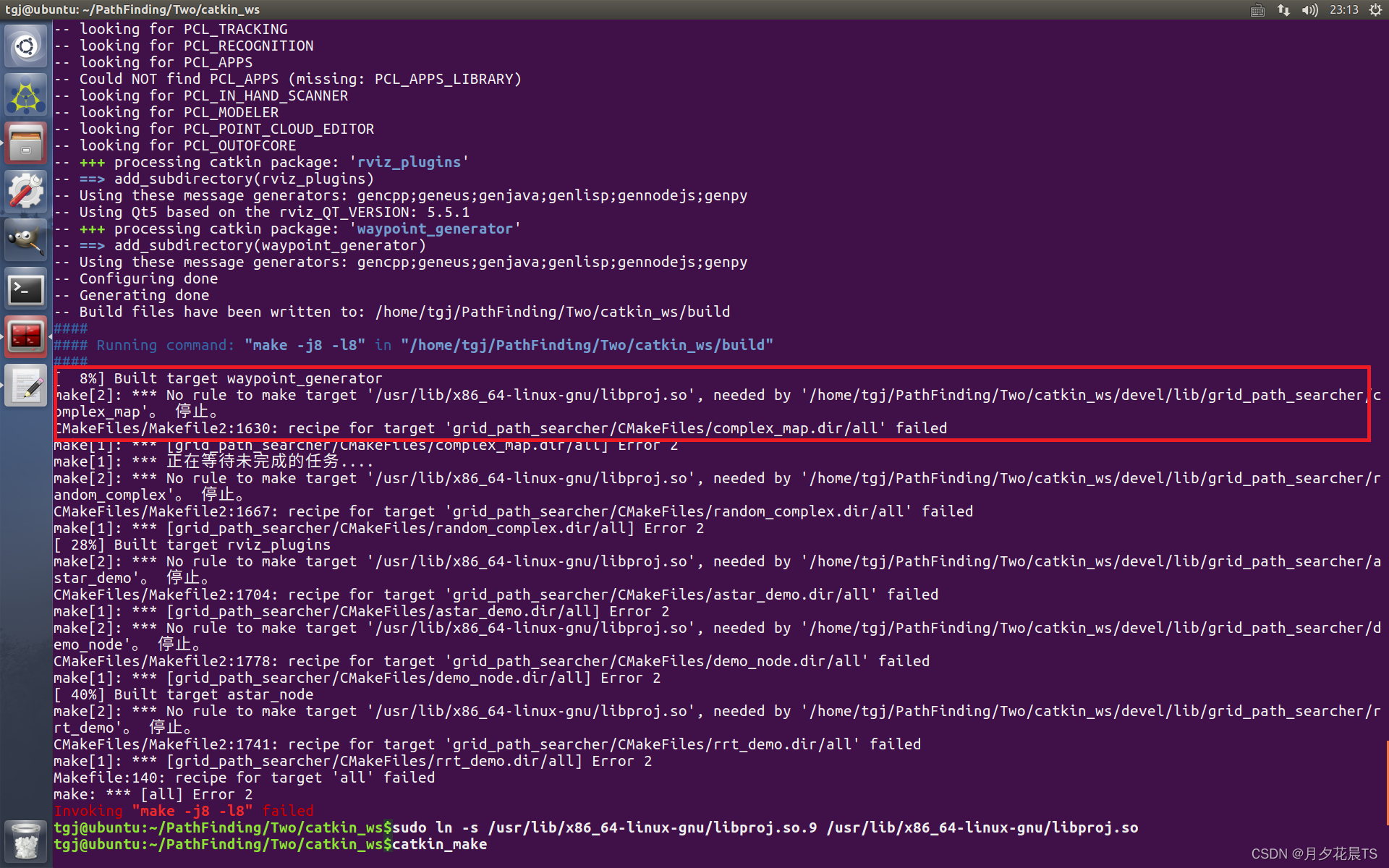
Task: Open the Trash in the dock
Action: click(26, 842)
